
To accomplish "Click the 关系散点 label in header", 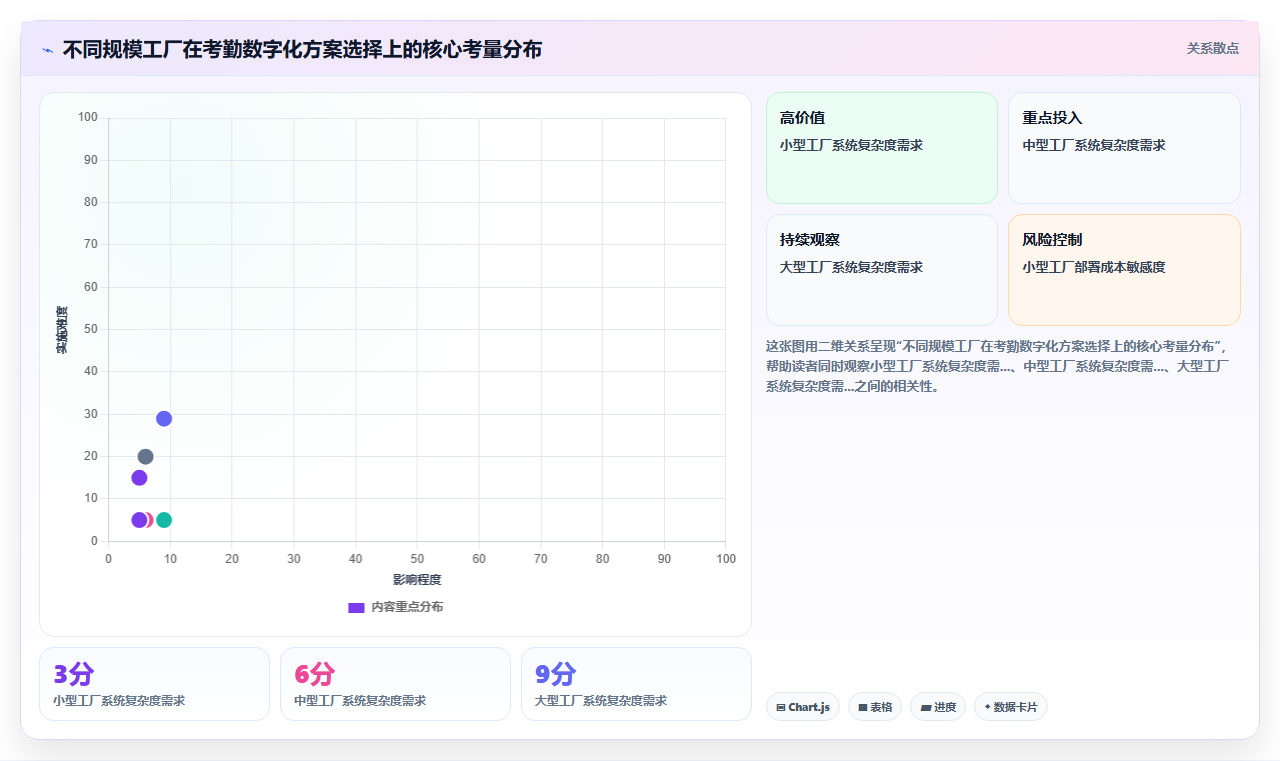I will [1213, 48].
